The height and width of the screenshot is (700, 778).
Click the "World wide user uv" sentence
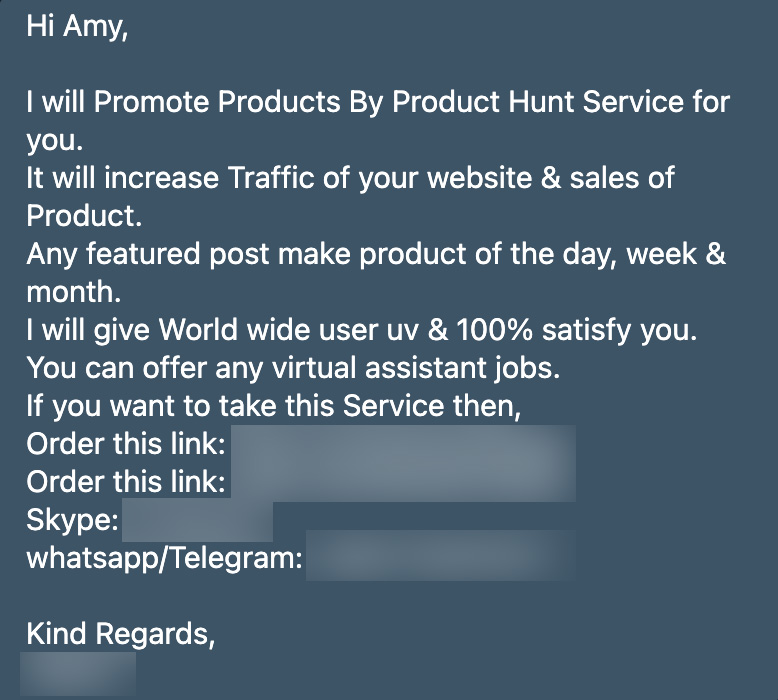[x=362, y=330]
